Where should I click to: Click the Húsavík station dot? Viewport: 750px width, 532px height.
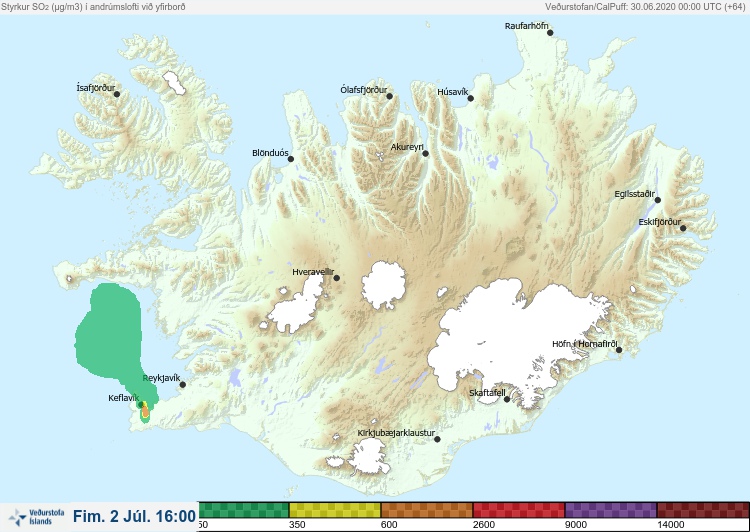[471, 99]
